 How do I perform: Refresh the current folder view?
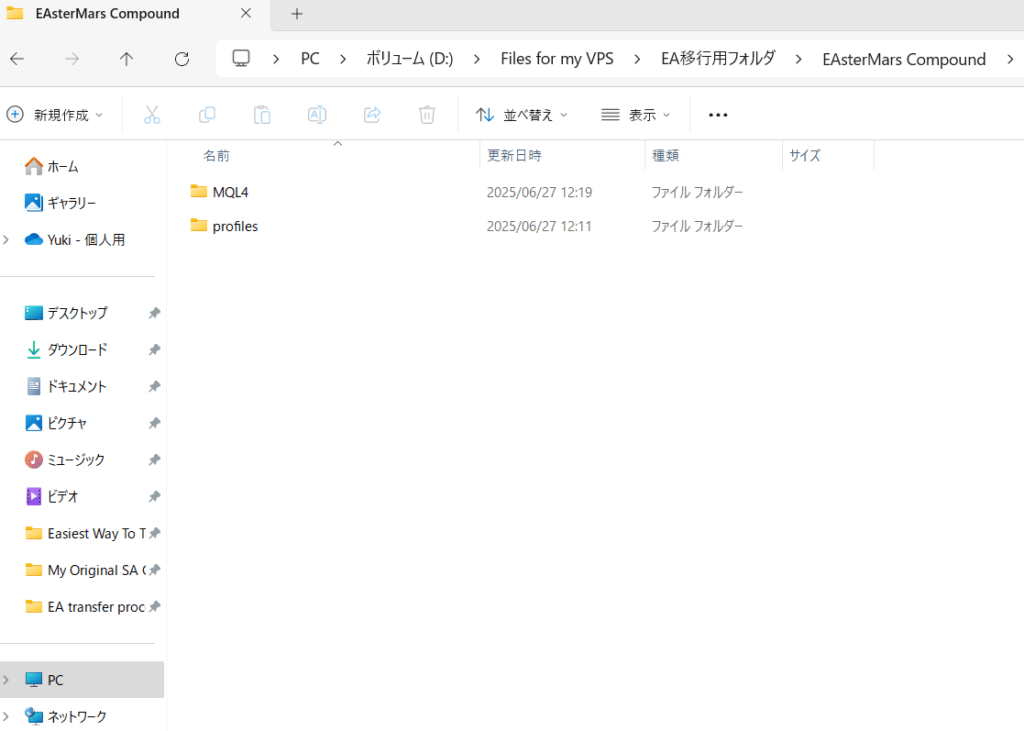click(x=181, y=59)
